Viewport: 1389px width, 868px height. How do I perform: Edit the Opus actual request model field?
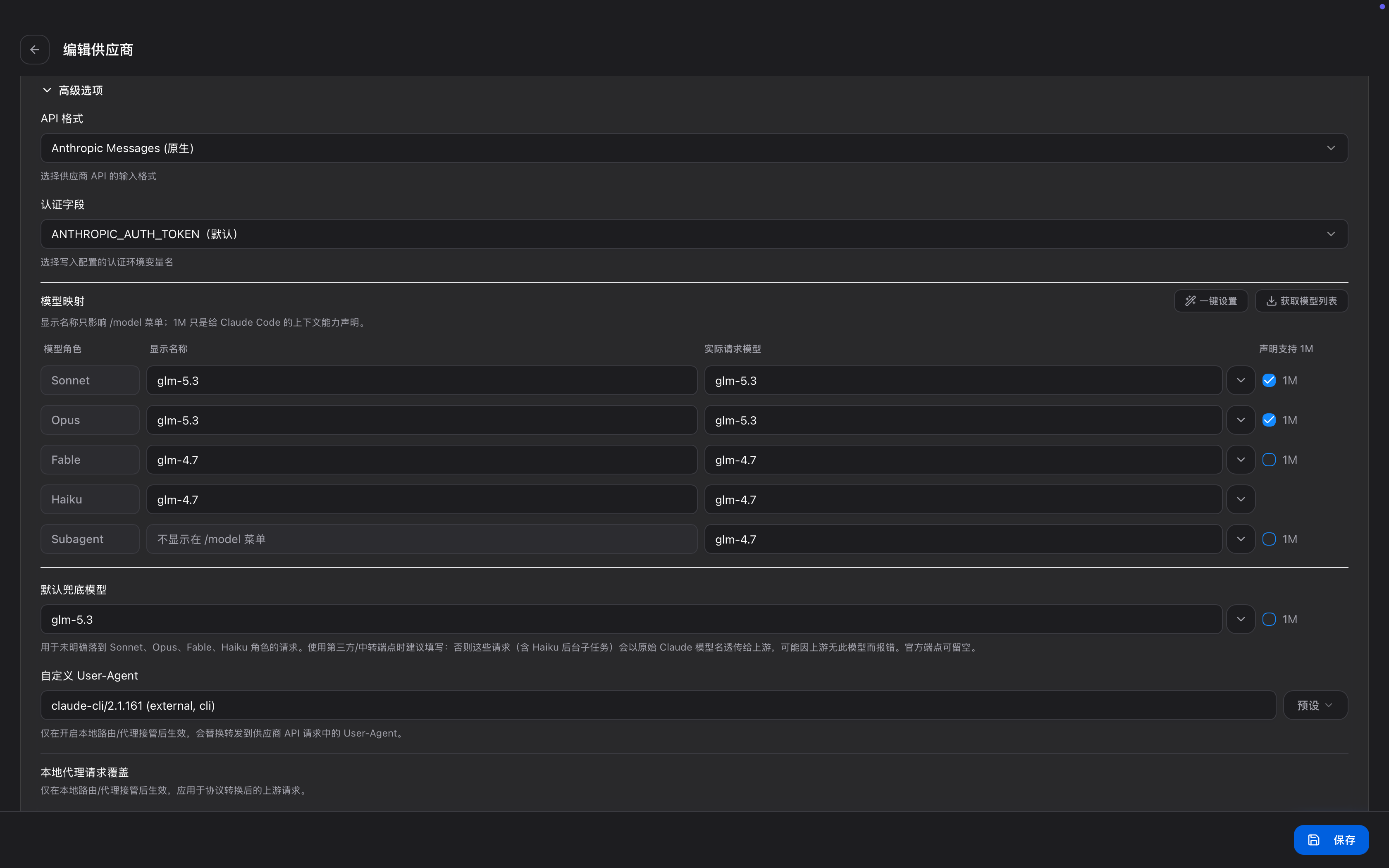[963, 420]
